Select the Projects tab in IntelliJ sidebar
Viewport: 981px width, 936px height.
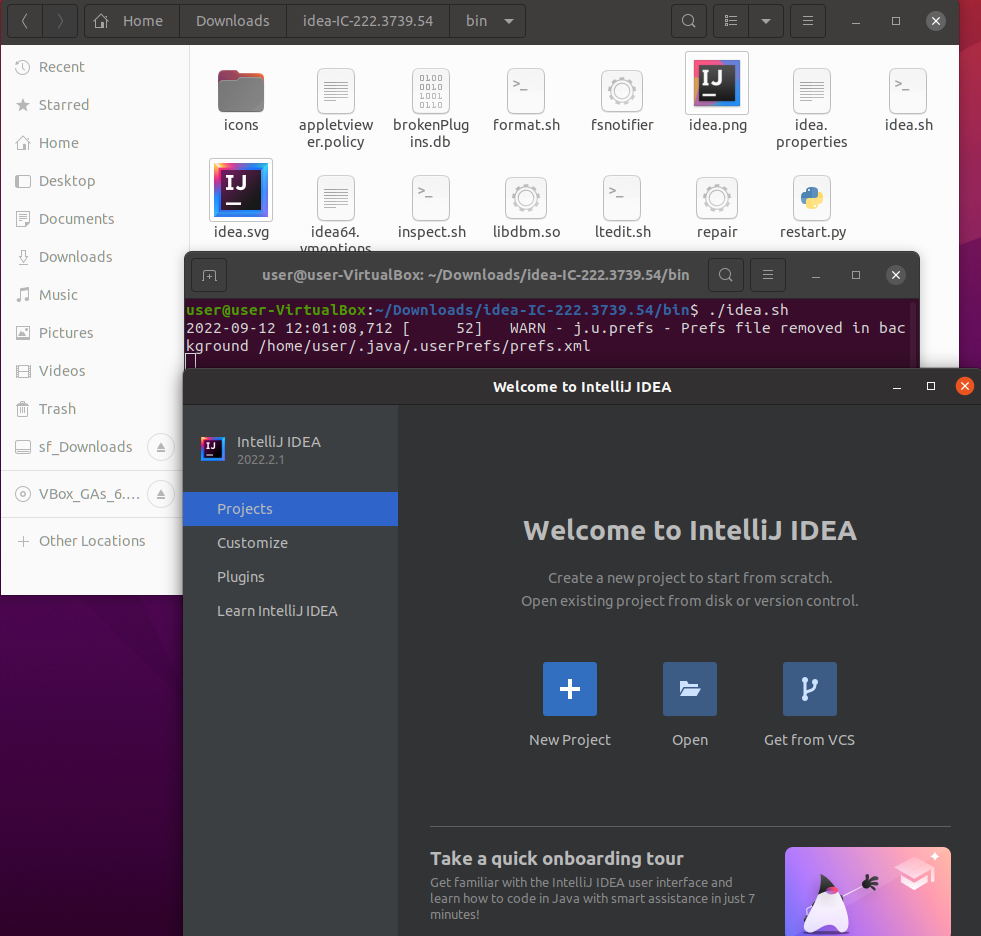(x=290, y=509)
